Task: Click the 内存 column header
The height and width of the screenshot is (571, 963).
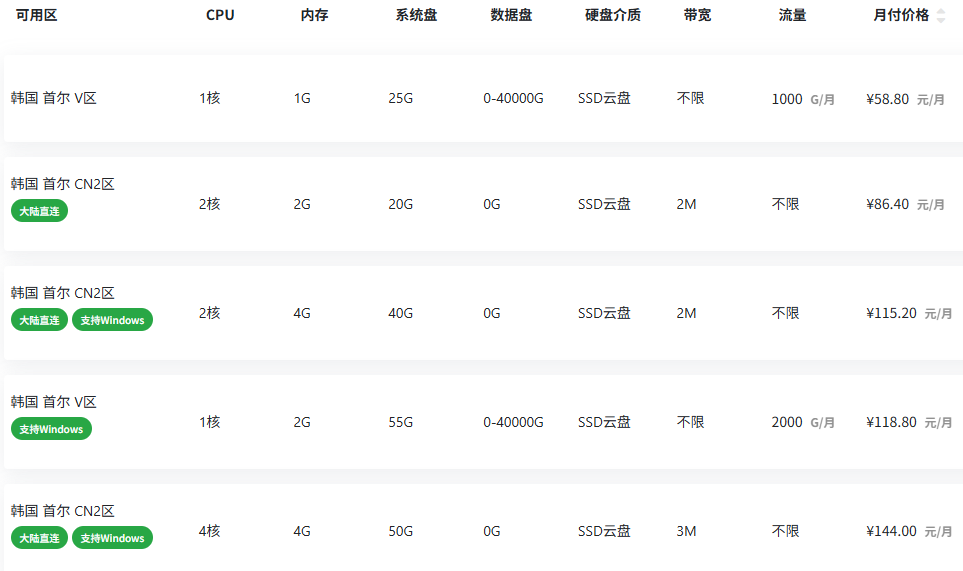Action: (314, 16)
